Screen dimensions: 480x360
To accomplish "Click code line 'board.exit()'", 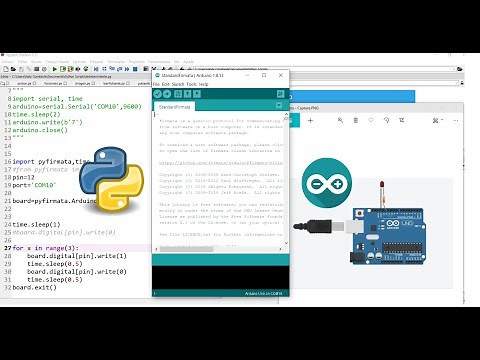I will (35, 287).
